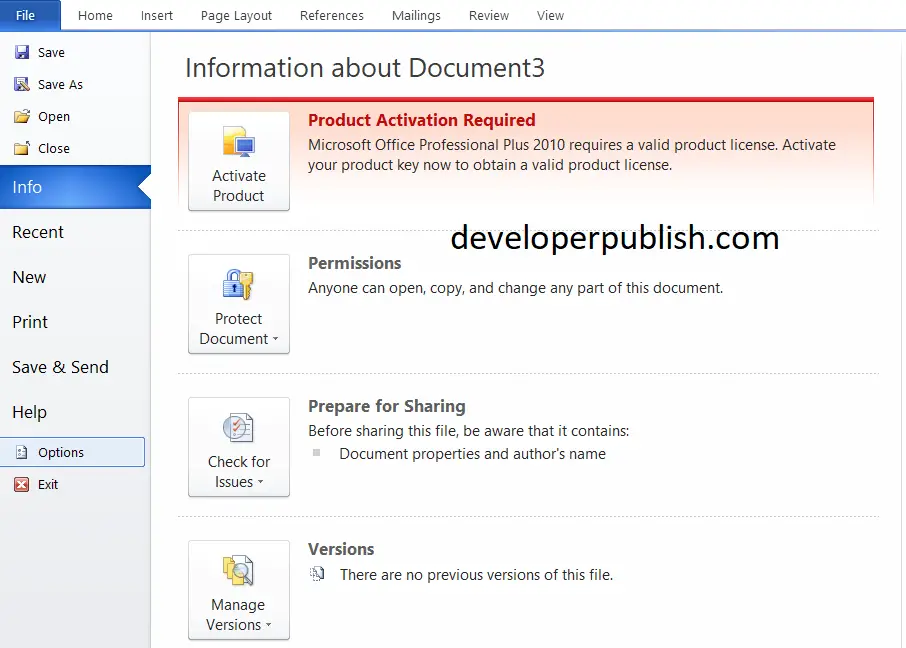Viewport: 906px width, 648px height.
Task: Click the Protect Document lock and key icon
Action: (239, 284)
